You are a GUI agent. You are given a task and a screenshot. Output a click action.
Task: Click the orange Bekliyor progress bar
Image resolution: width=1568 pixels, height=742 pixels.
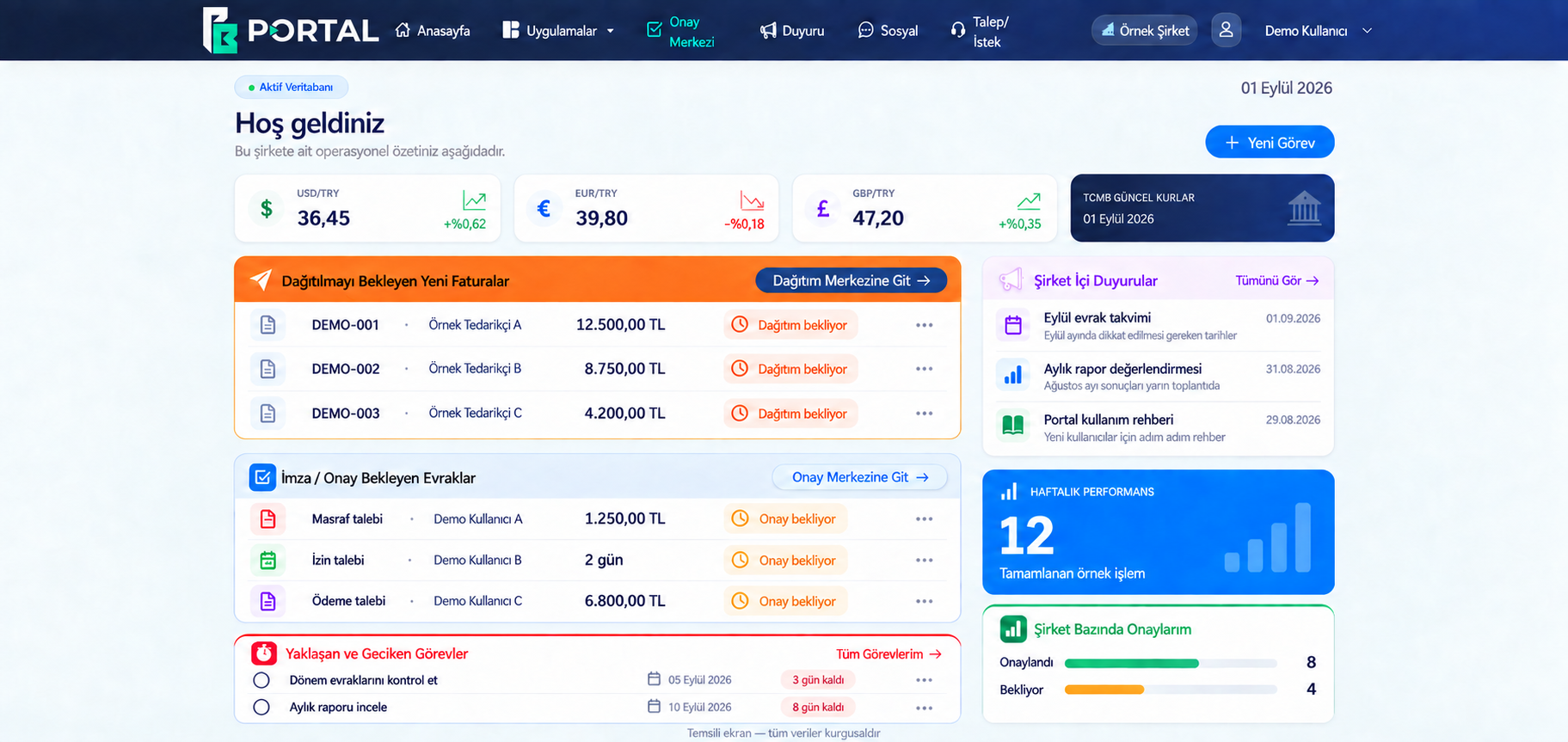tap(1104, 690)
